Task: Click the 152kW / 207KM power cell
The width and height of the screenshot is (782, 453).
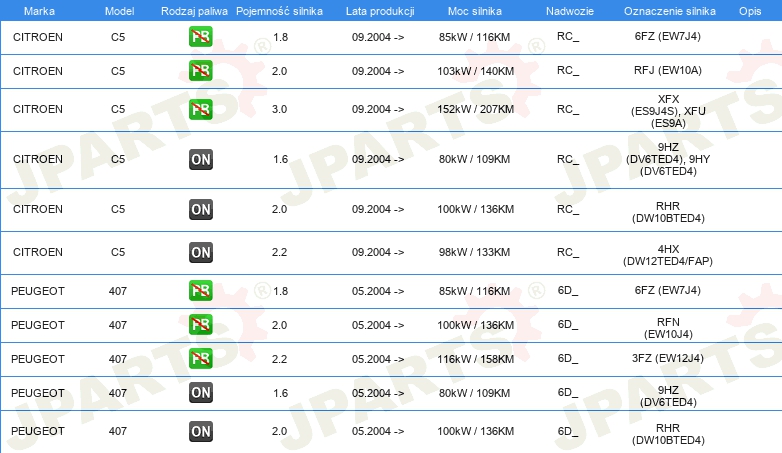Action: pos(475,109)
